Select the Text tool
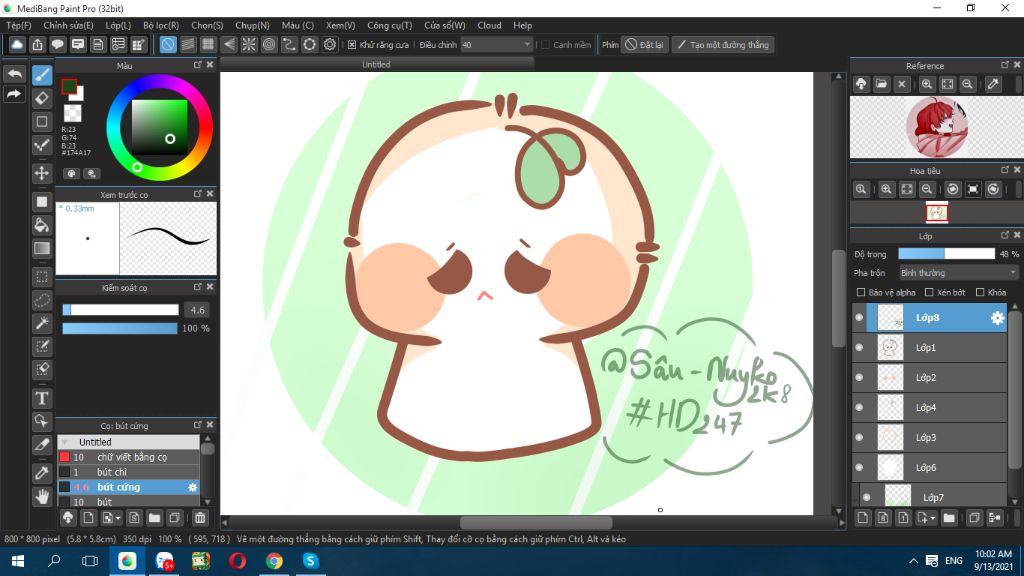 [x=42, y=398]
